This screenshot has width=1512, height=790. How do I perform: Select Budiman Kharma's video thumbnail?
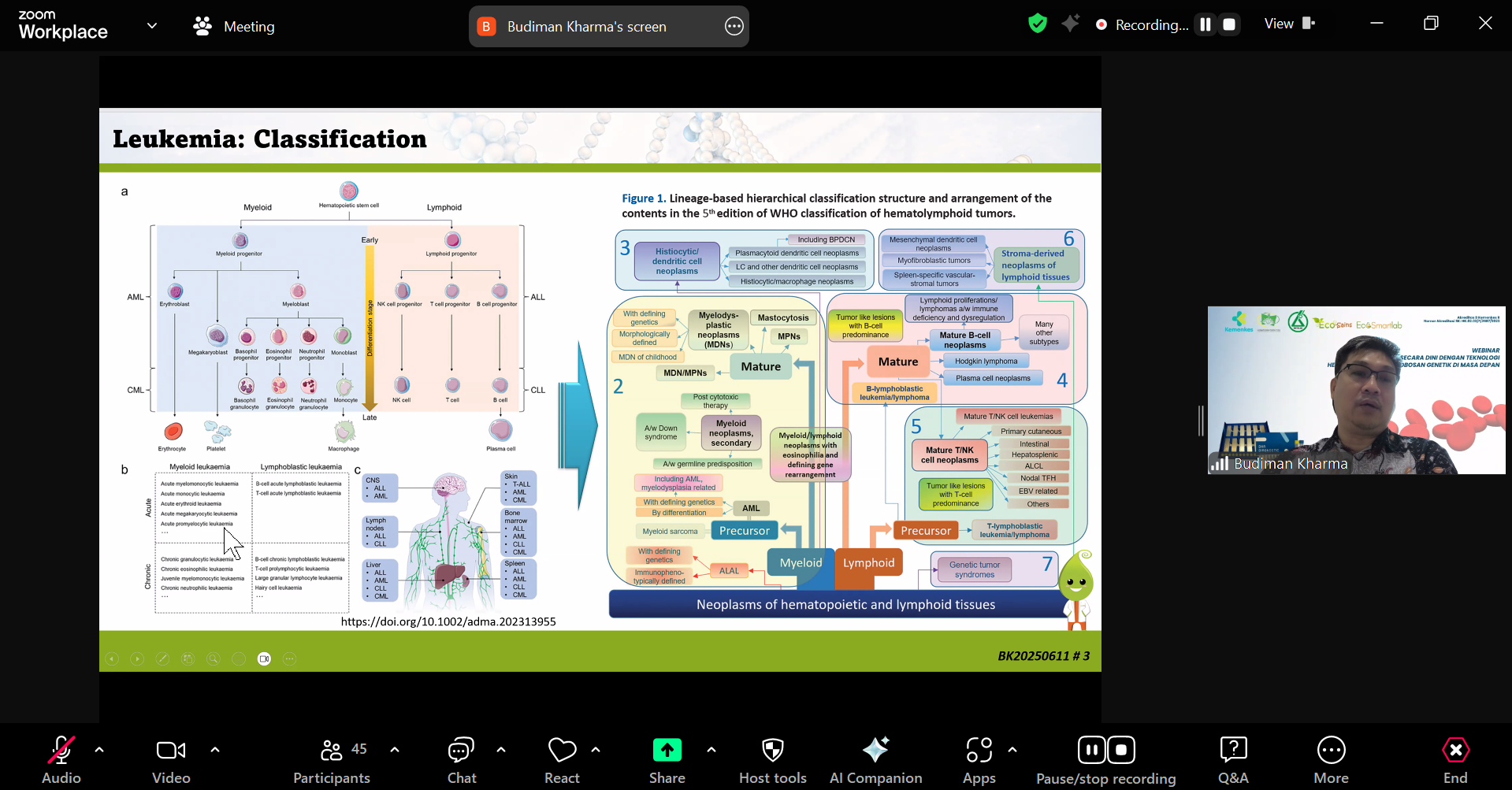pyautogui.click(x=1355, y=390)
